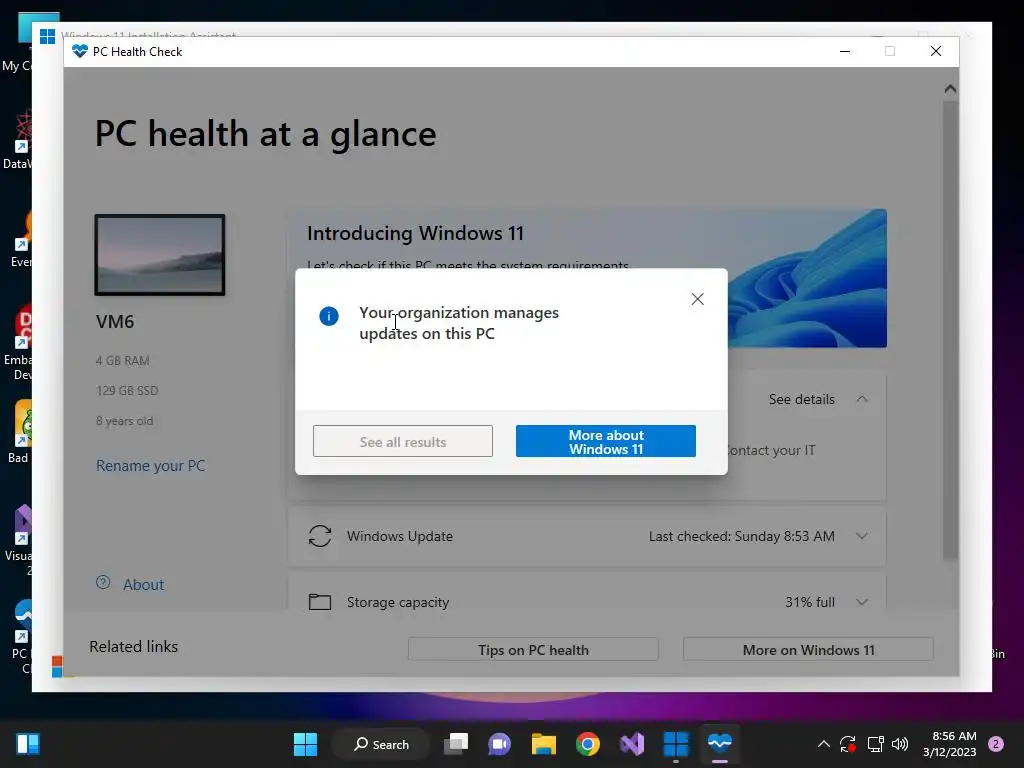
Task: Click the VM6 device name
Action: [115, 321]
